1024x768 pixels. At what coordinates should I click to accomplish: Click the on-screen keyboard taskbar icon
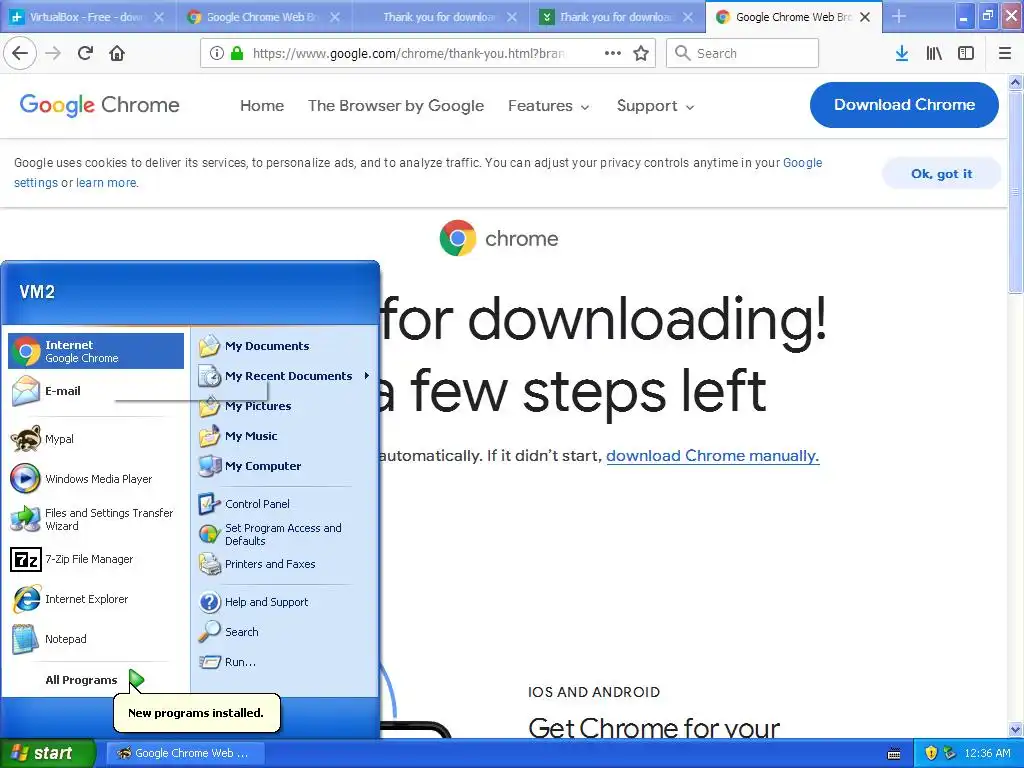894,754
